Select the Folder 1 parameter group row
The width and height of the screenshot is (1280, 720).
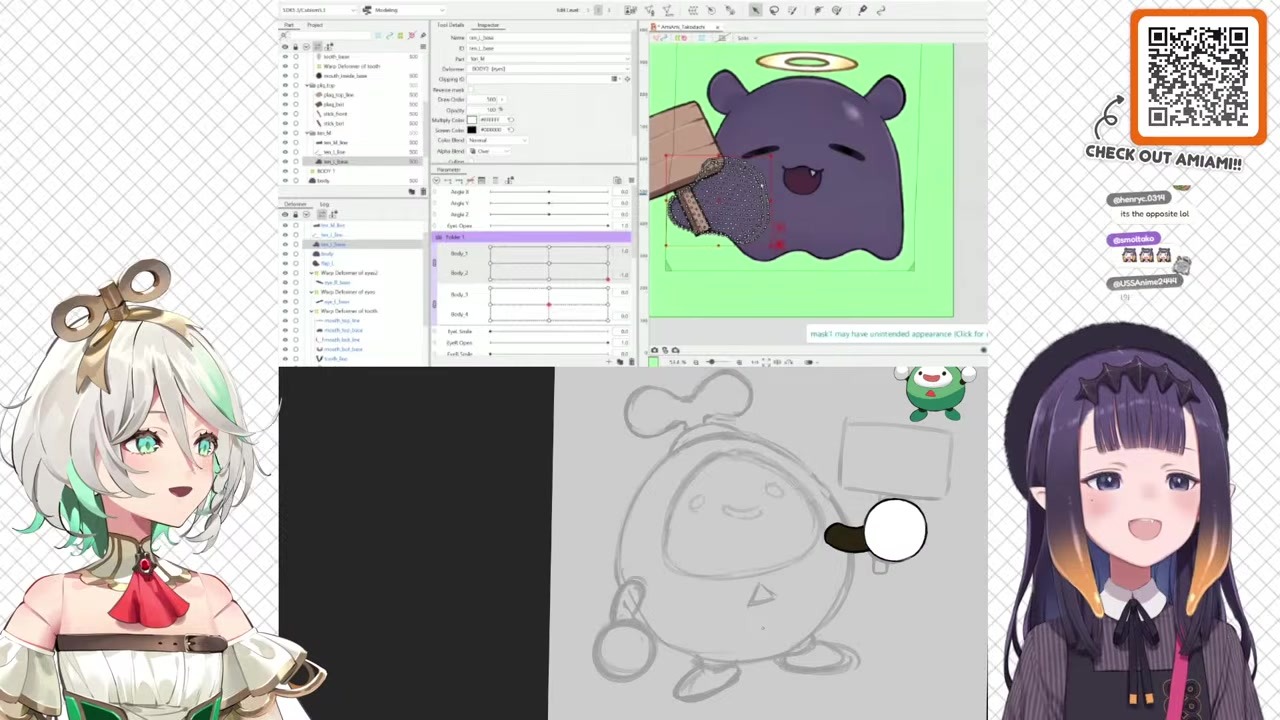[x=532, y=238]
